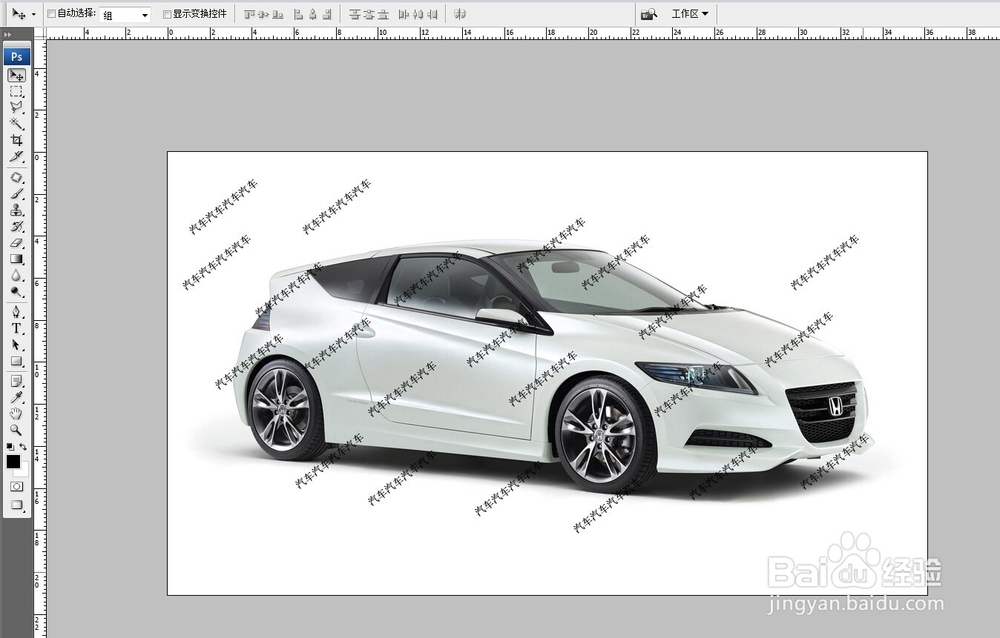
Task: Click the Honda emblem on the car grille
Action: point(835,406)
